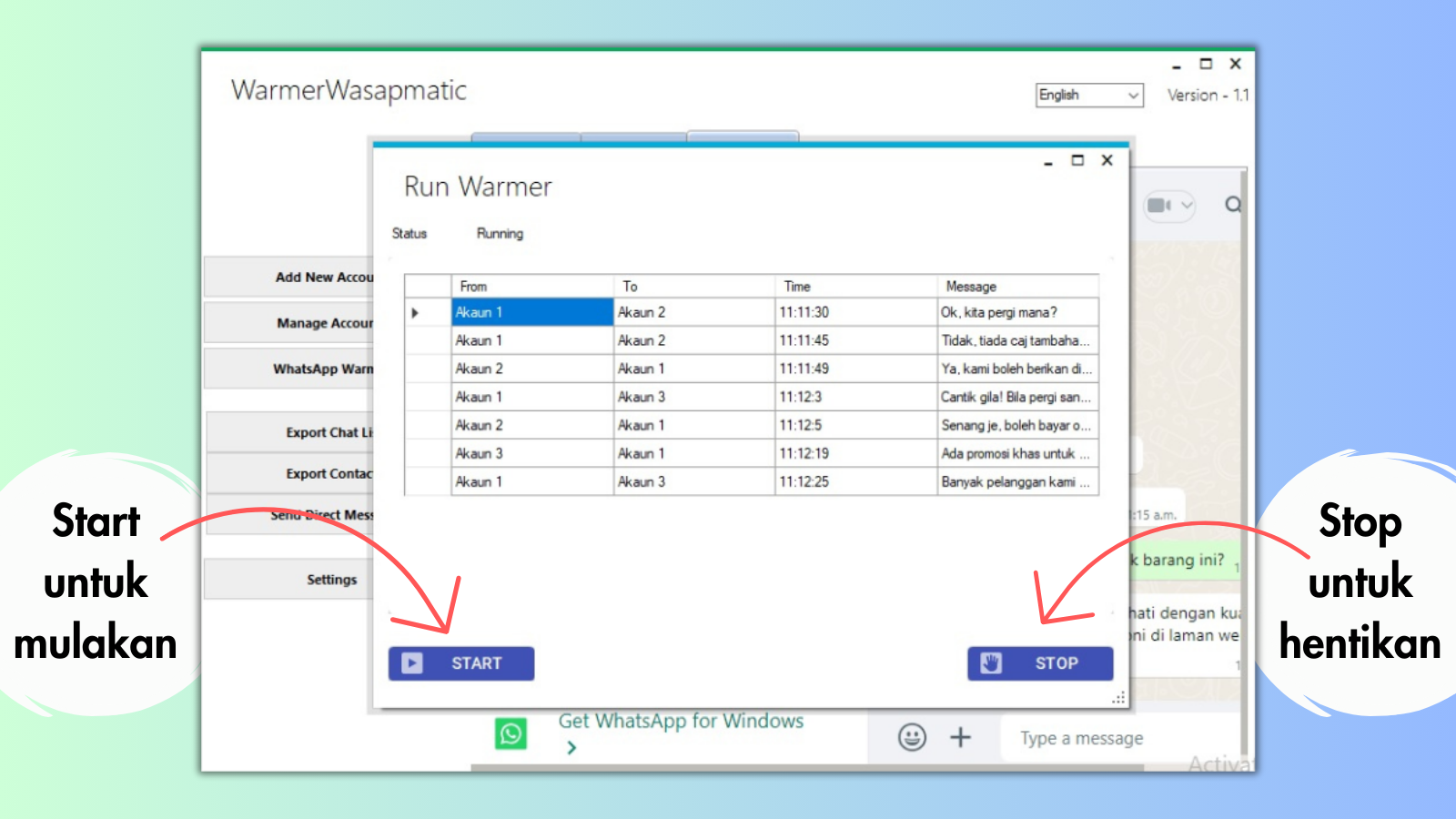Screen dimensions: 1456x819
Task: Expand the Get WhatsApp for Windows chevron
Action: 571,748
